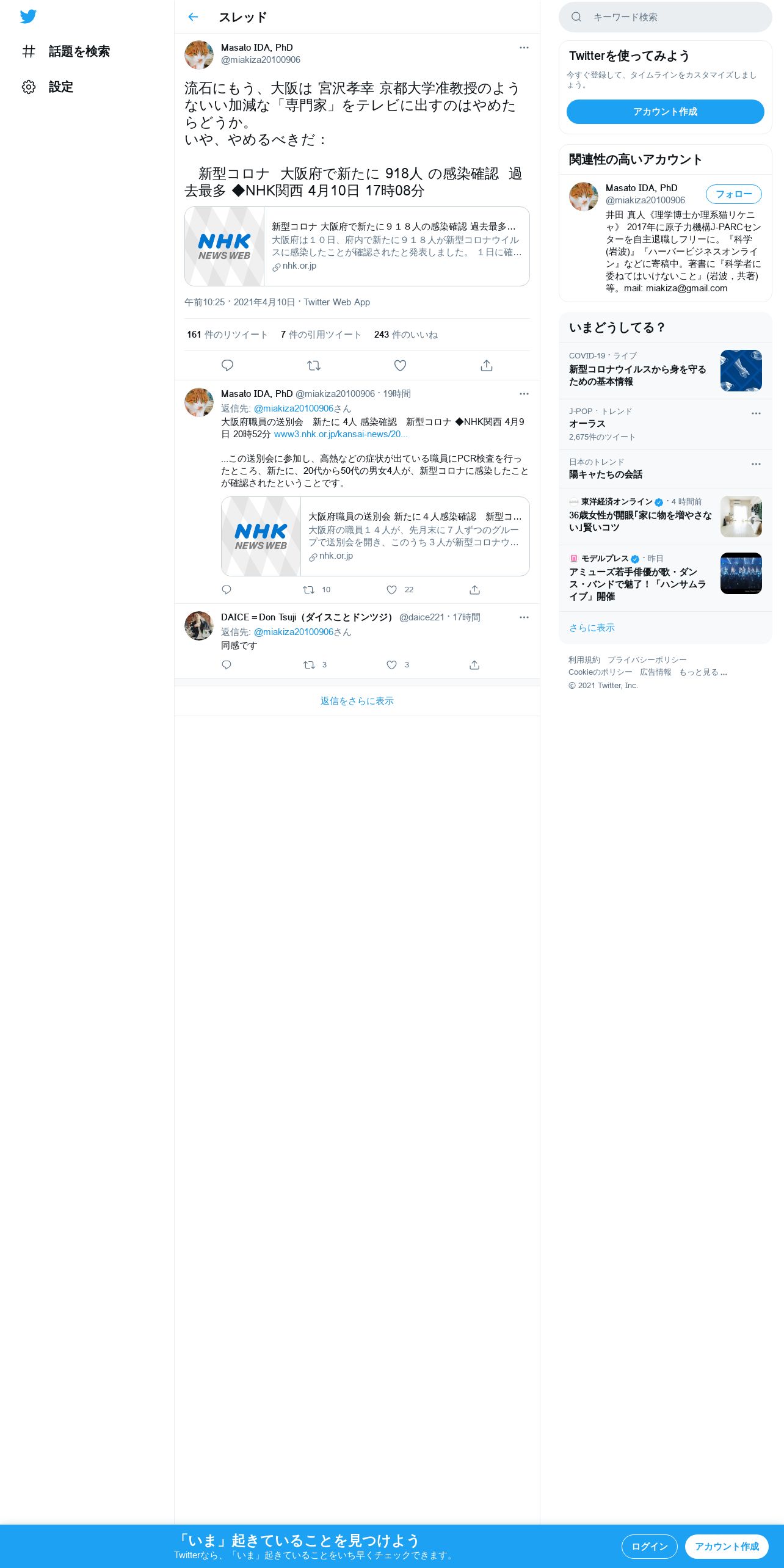Show more replies 返信をさらに表示

[357, 701]
